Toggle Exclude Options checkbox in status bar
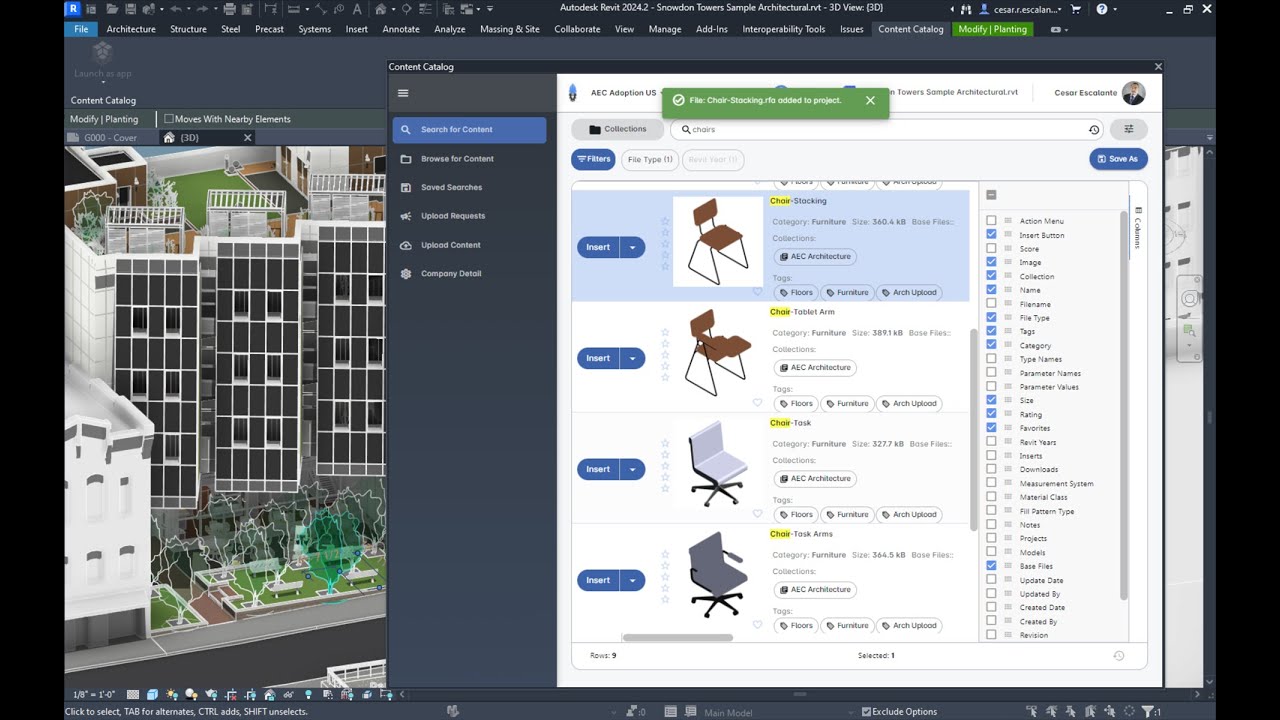 pos(866,712)
